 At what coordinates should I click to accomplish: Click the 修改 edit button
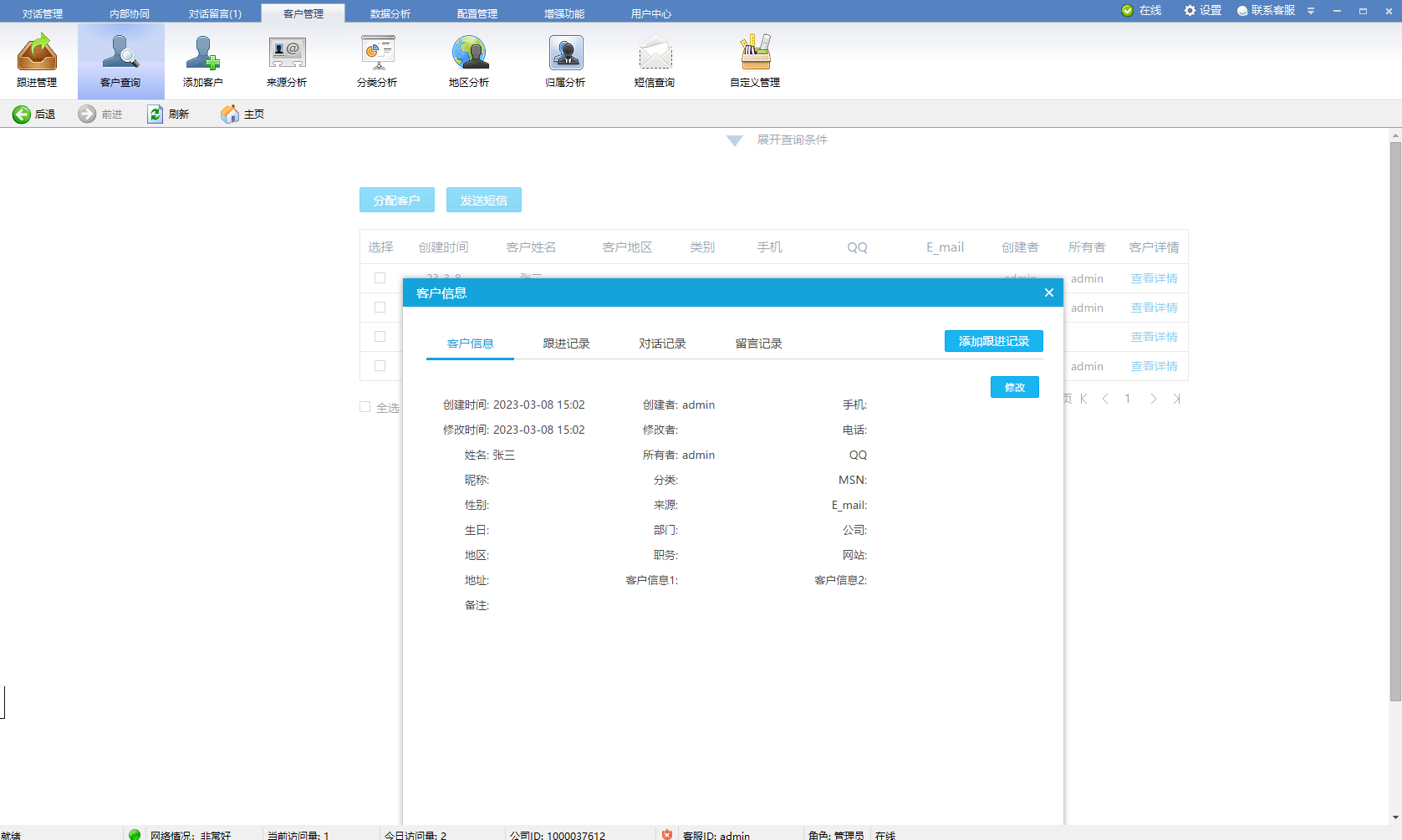1014,387
